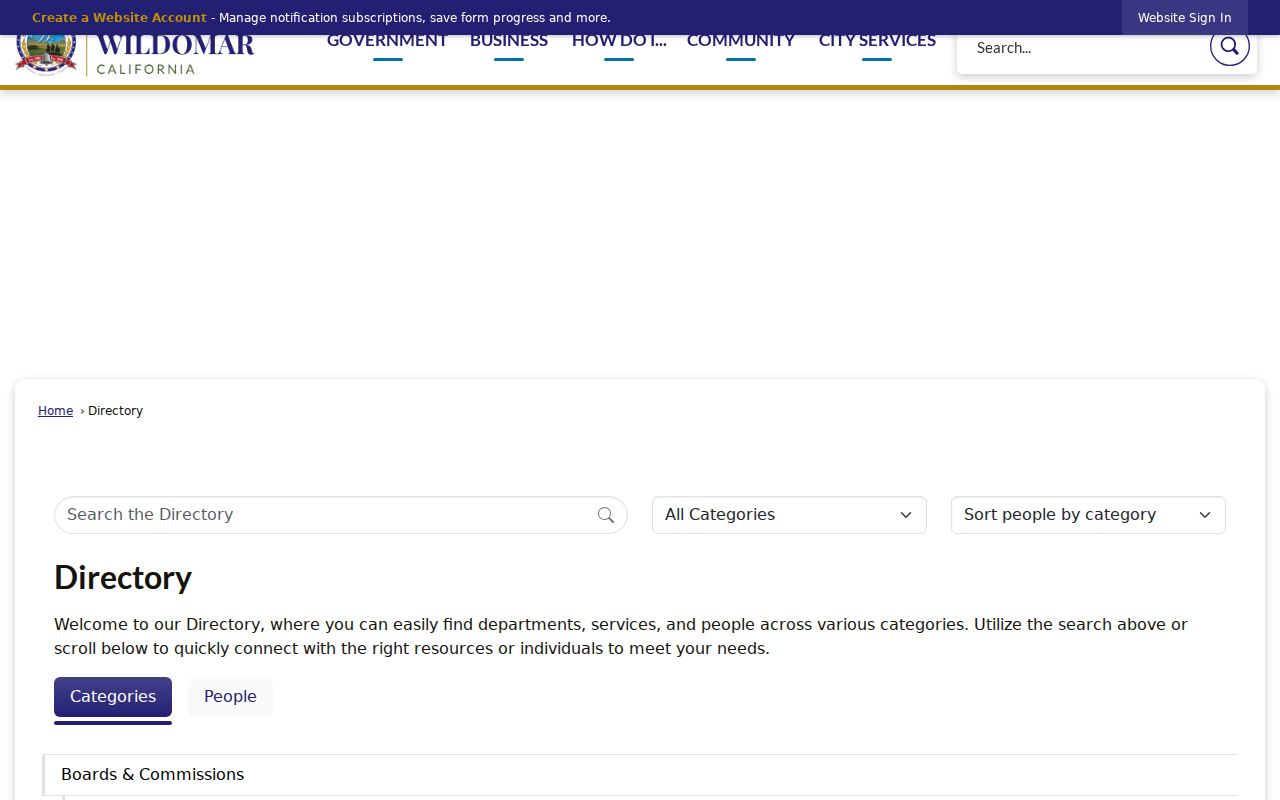Click the Directory page heading
Image resolution: width=1280 pixels, height=800 pixels.
[123, 578]
